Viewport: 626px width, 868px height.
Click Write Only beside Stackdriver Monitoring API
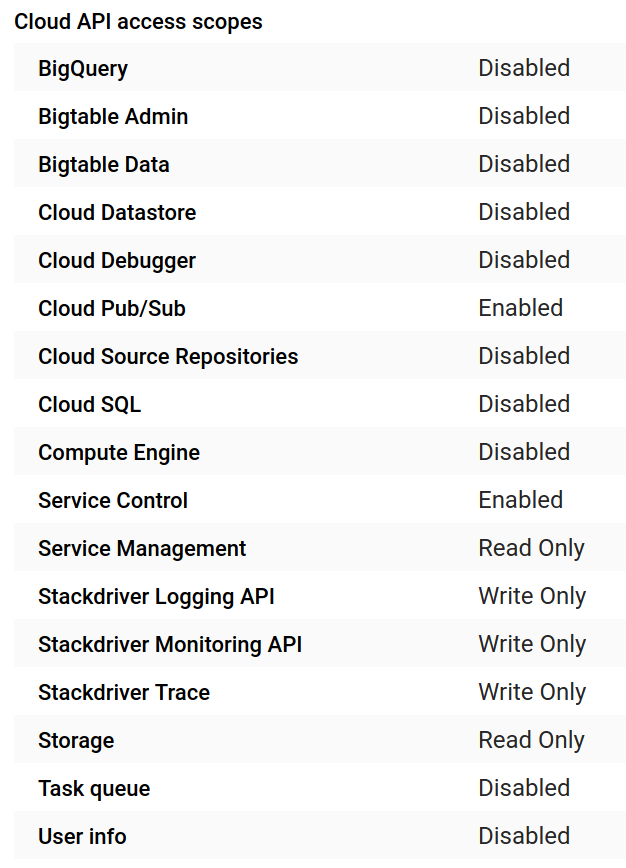[x=532, y=644]
